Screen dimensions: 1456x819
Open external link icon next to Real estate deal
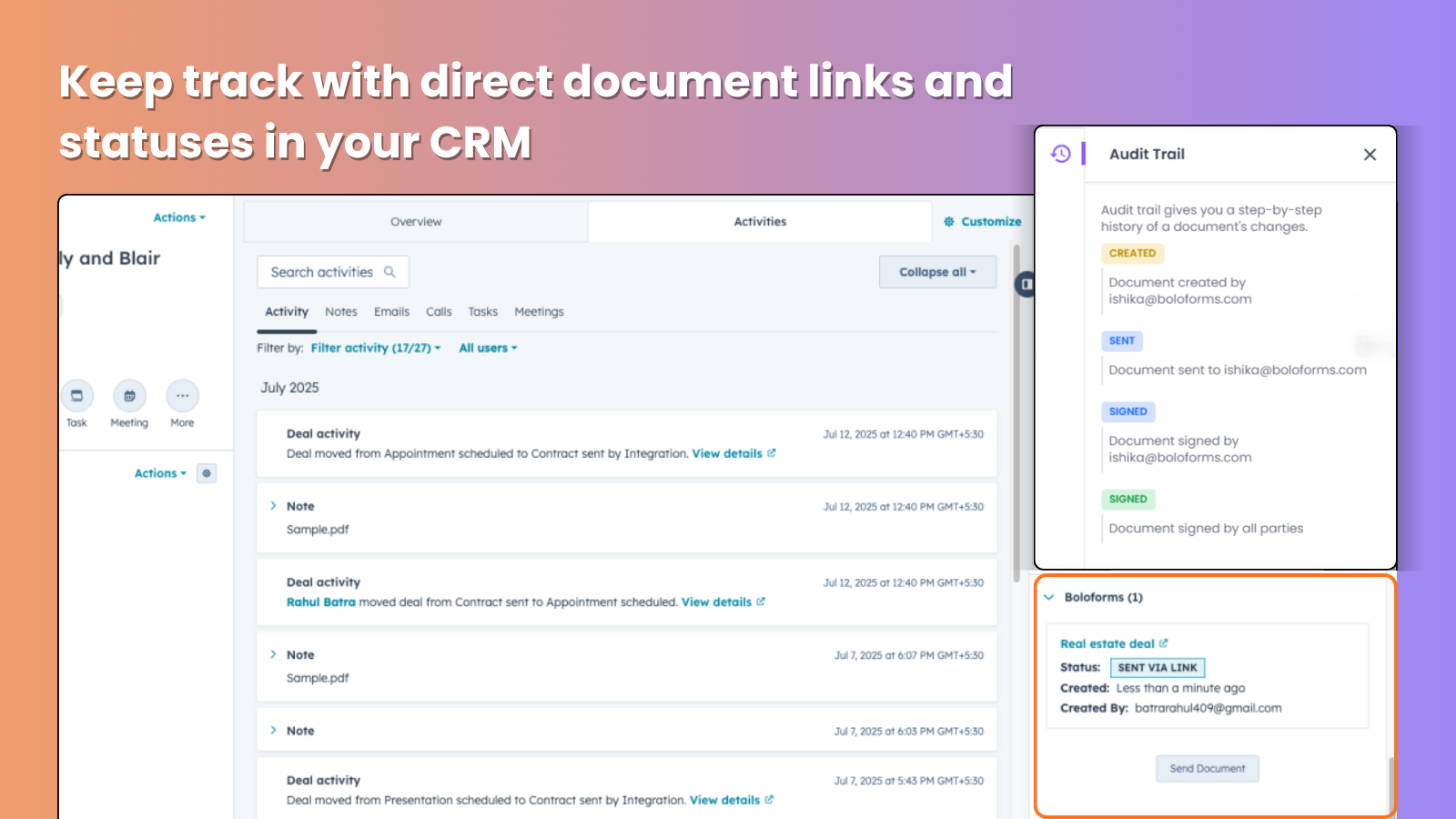[x=1164, y=643]
